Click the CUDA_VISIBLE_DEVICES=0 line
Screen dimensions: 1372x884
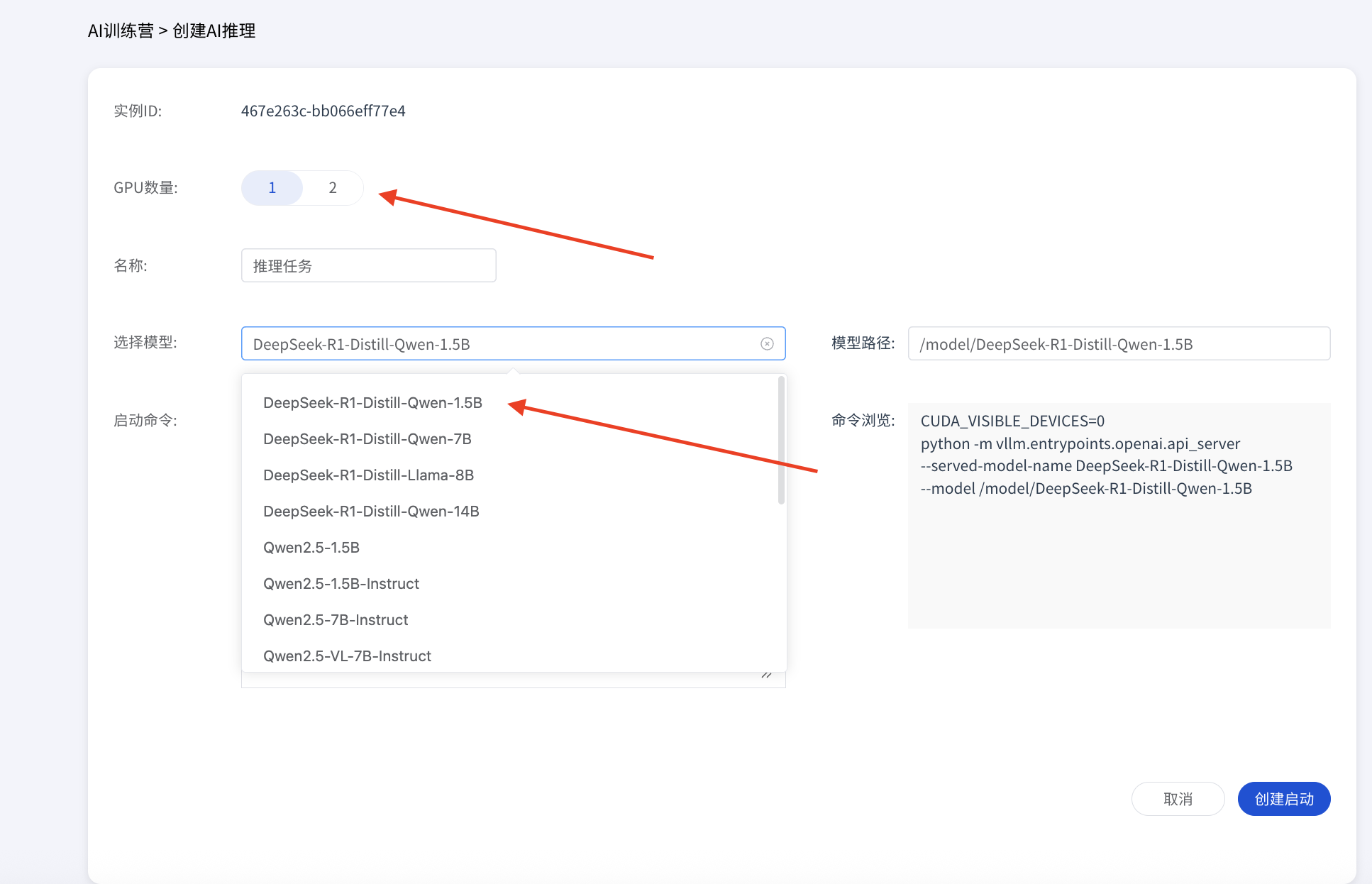point(1012,421)
